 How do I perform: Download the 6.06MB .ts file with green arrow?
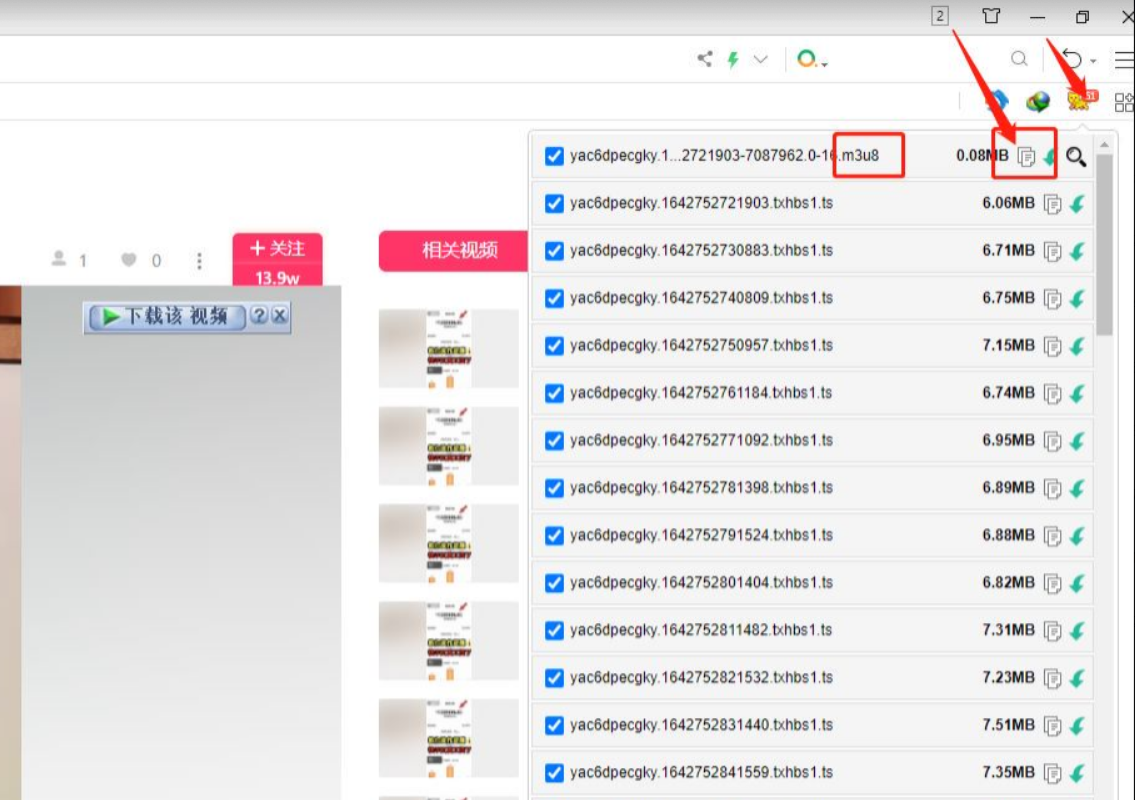(1077, 204)
